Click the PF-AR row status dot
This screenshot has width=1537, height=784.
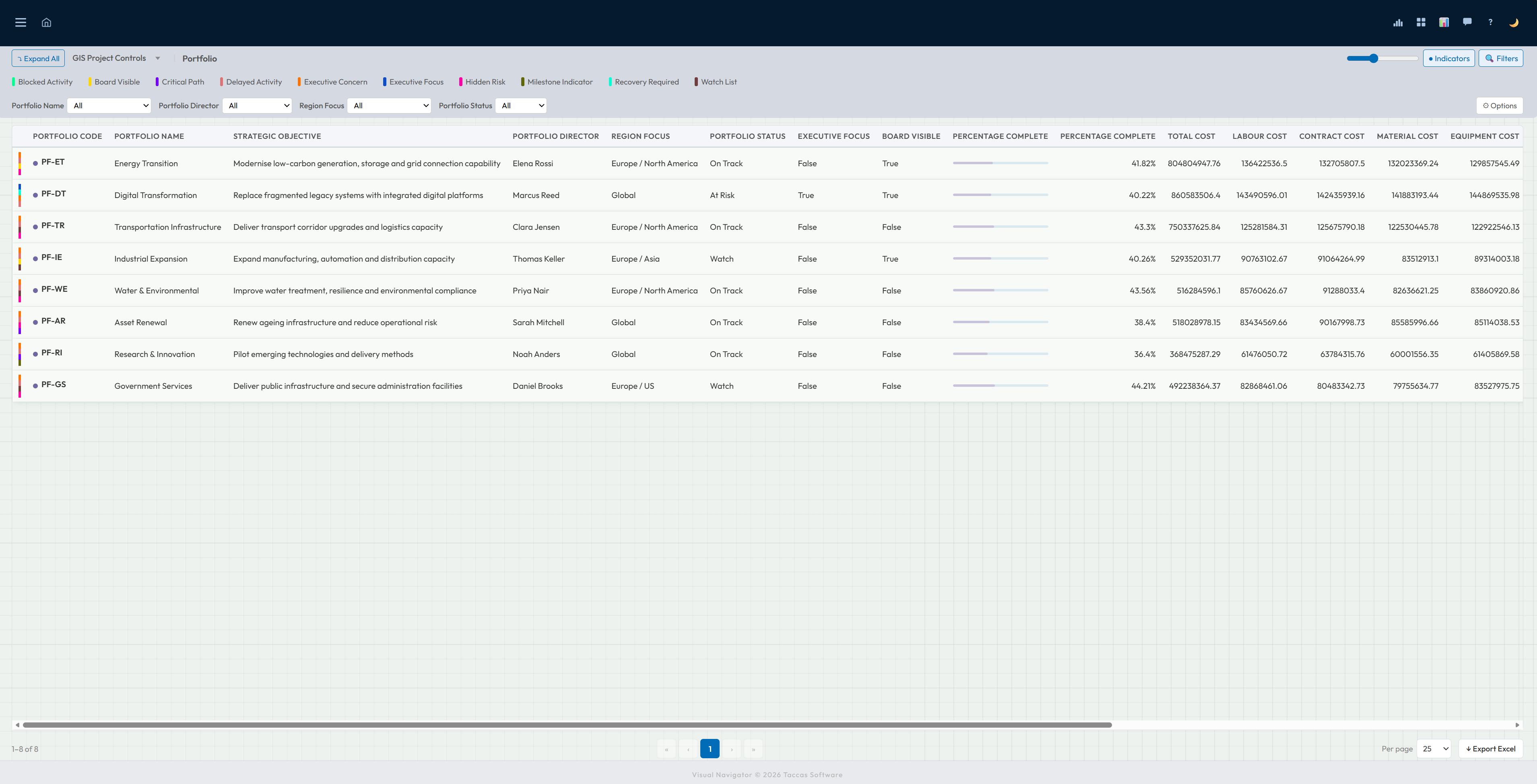pyautogui.click(x=36, y=322)
